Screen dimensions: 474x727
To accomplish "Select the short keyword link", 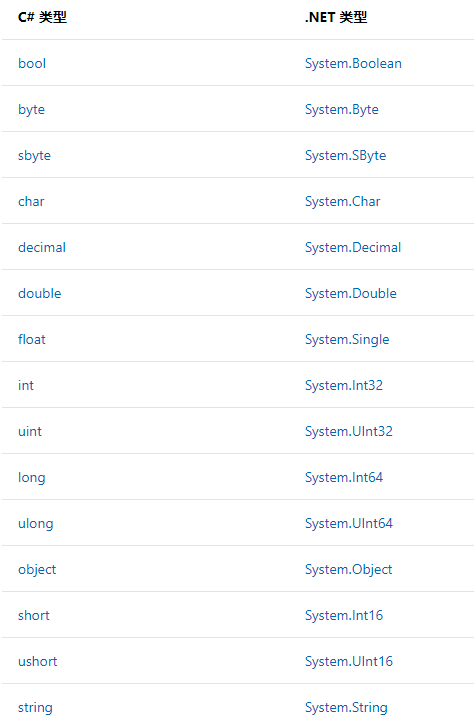I will point(33,616).
